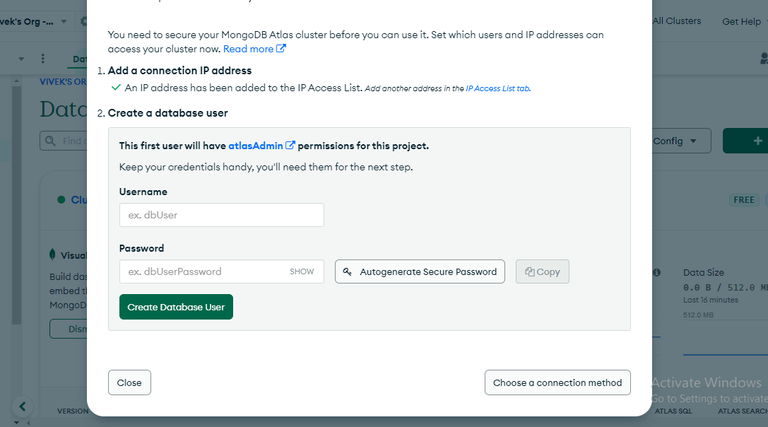
Task: Open the Get Help menu
Action: coord(742,21)
